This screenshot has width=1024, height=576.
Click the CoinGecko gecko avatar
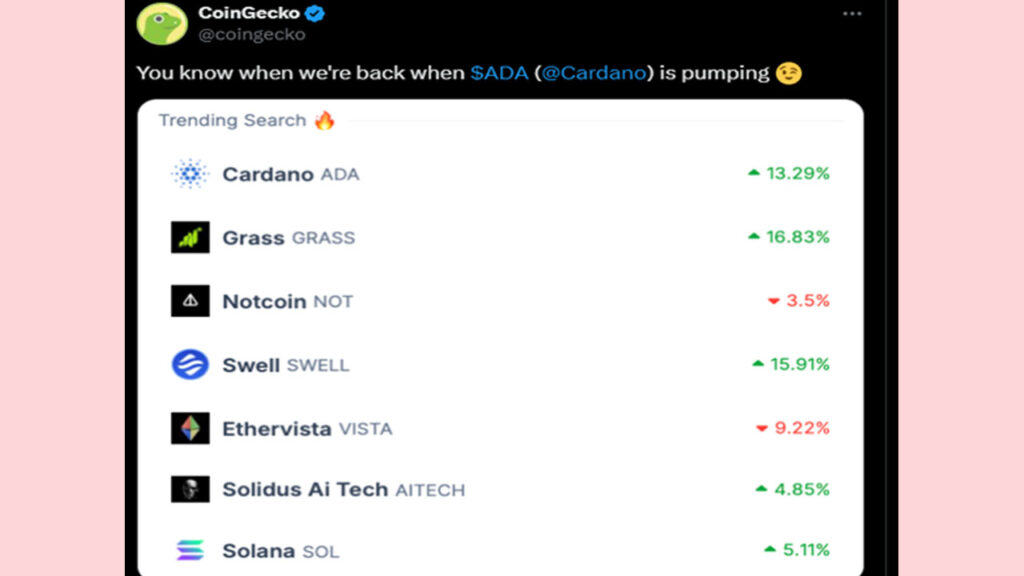pos(162,24)
